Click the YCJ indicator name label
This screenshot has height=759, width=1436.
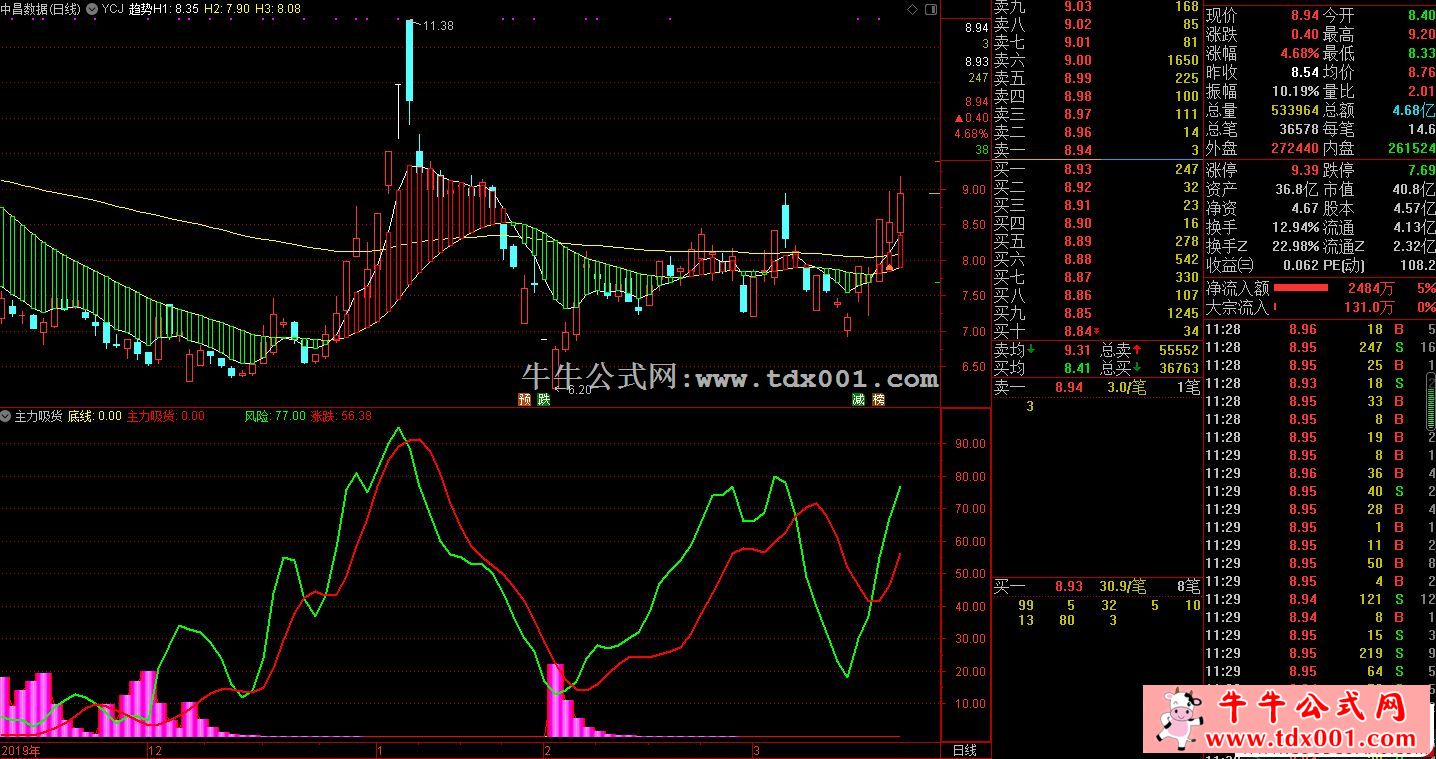113,8
